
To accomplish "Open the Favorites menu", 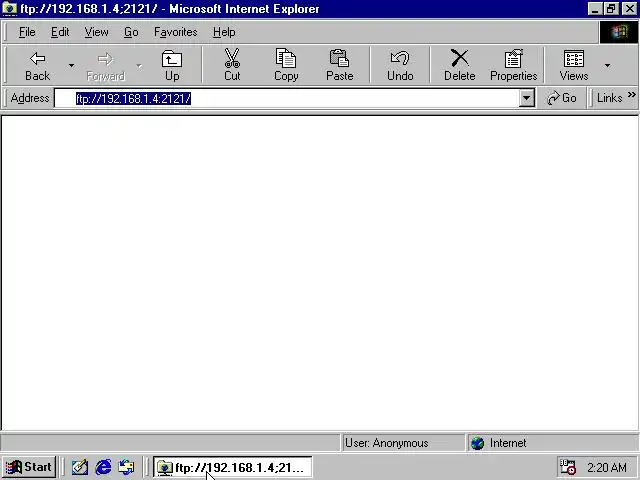I will coord(176,32).
